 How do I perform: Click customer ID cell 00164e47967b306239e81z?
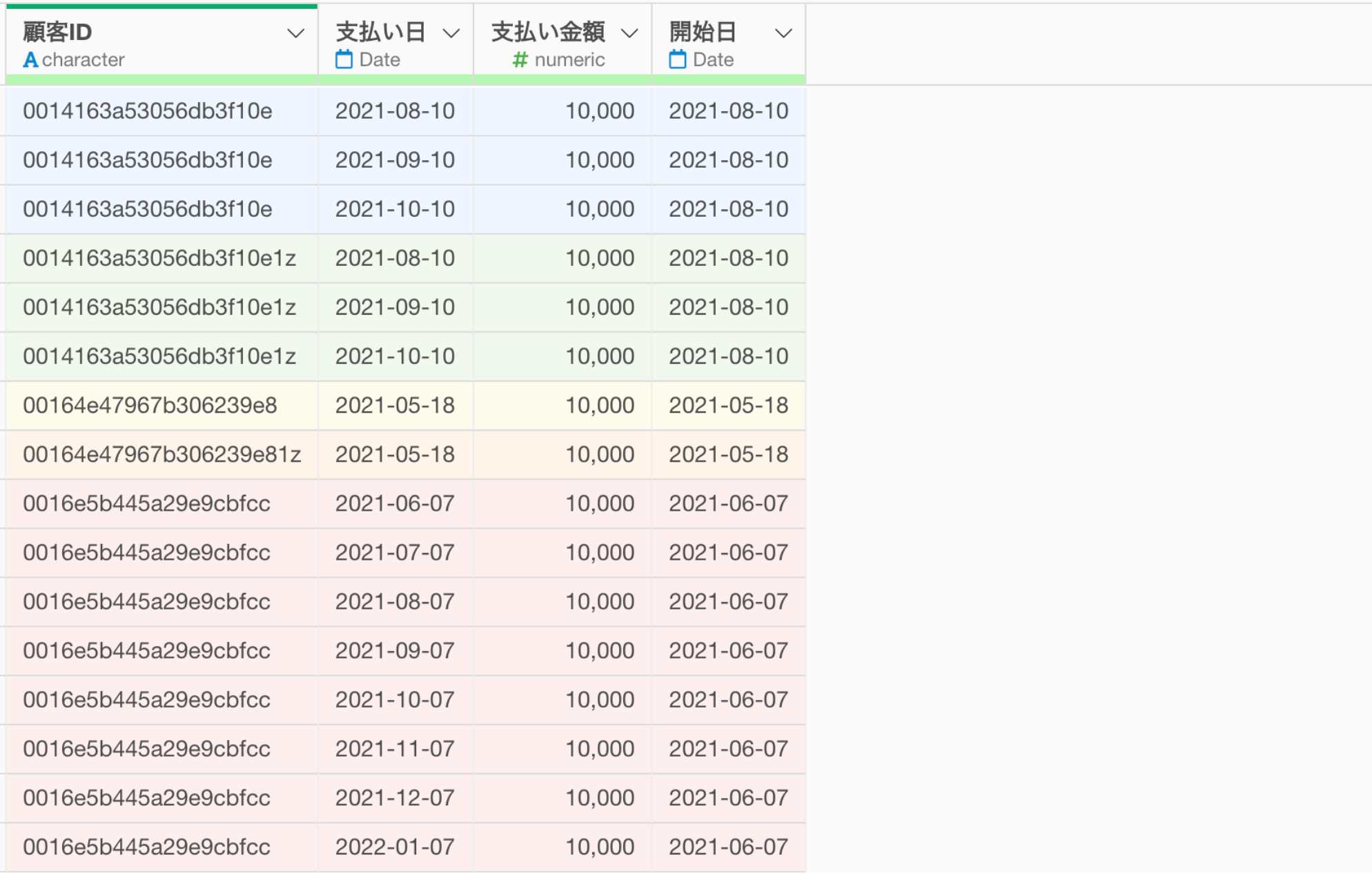coord(161,454)
